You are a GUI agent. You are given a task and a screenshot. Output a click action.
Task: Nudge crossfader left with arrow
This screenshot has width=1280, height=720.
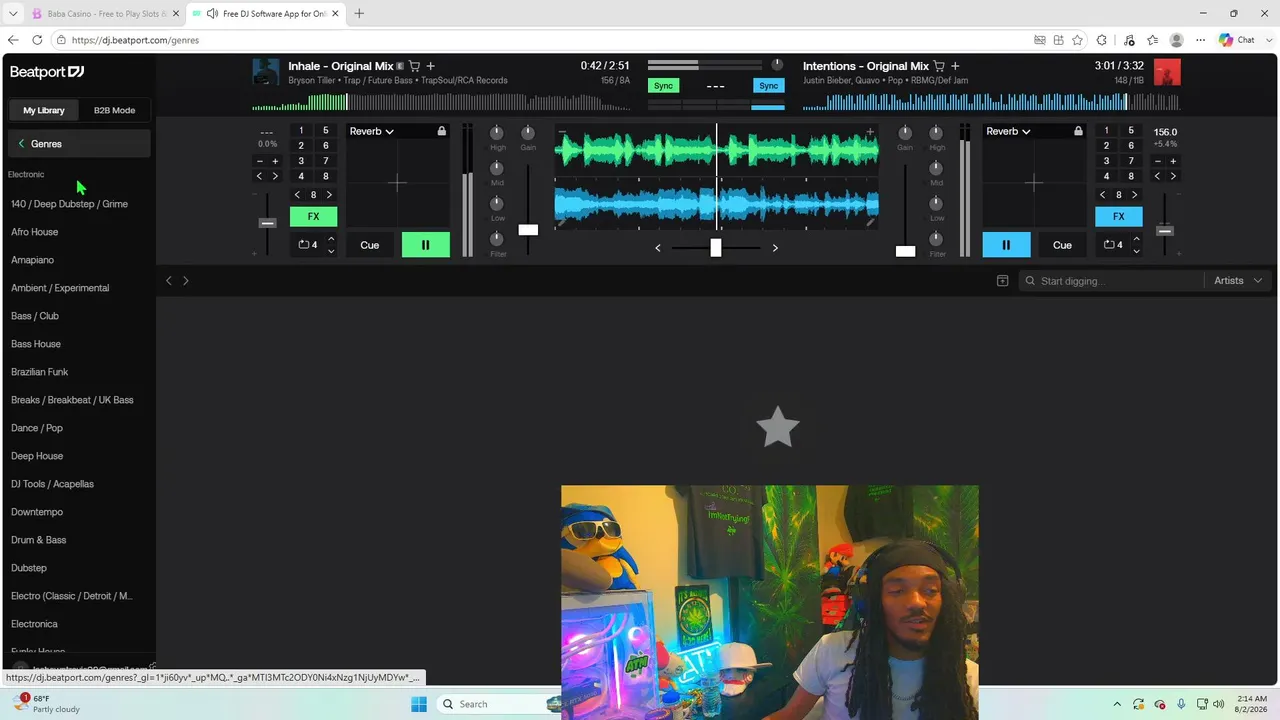coord(657,248)
